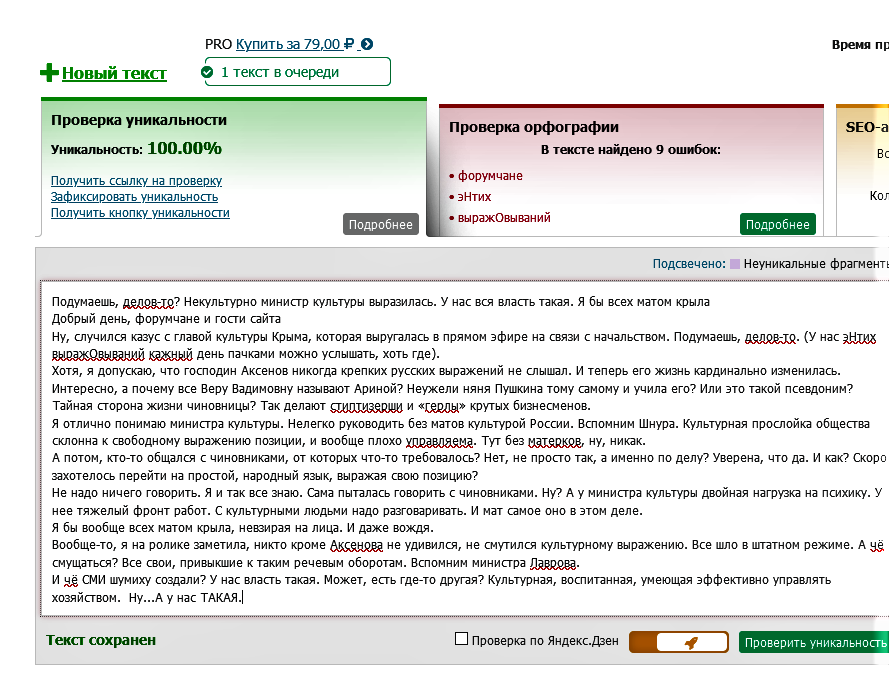This screenshot has width=889, height=684.
Task: Click Зафиксировать уникальность link
Action: coord(134,197)
